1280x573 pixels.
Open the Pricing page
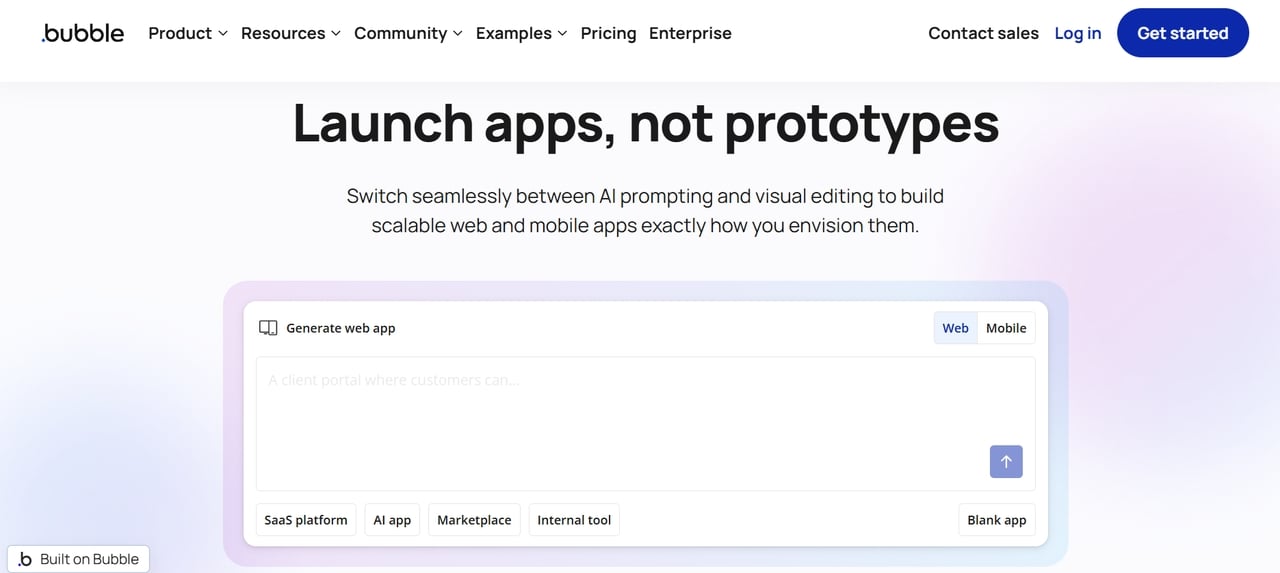(x=608, y=33)
